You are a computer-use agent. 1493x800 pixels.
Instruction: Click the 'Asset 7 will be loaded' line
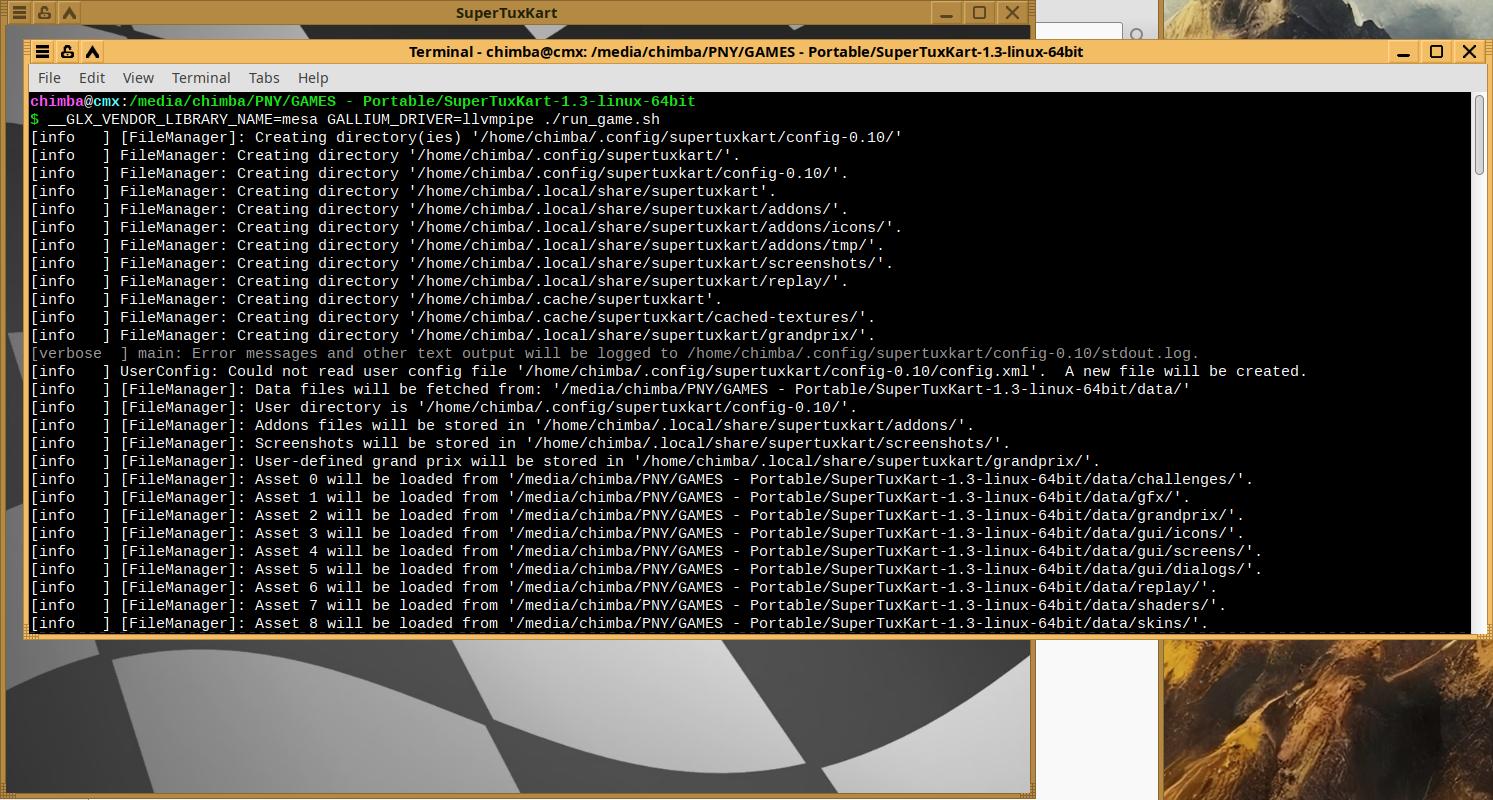point(628,605)
